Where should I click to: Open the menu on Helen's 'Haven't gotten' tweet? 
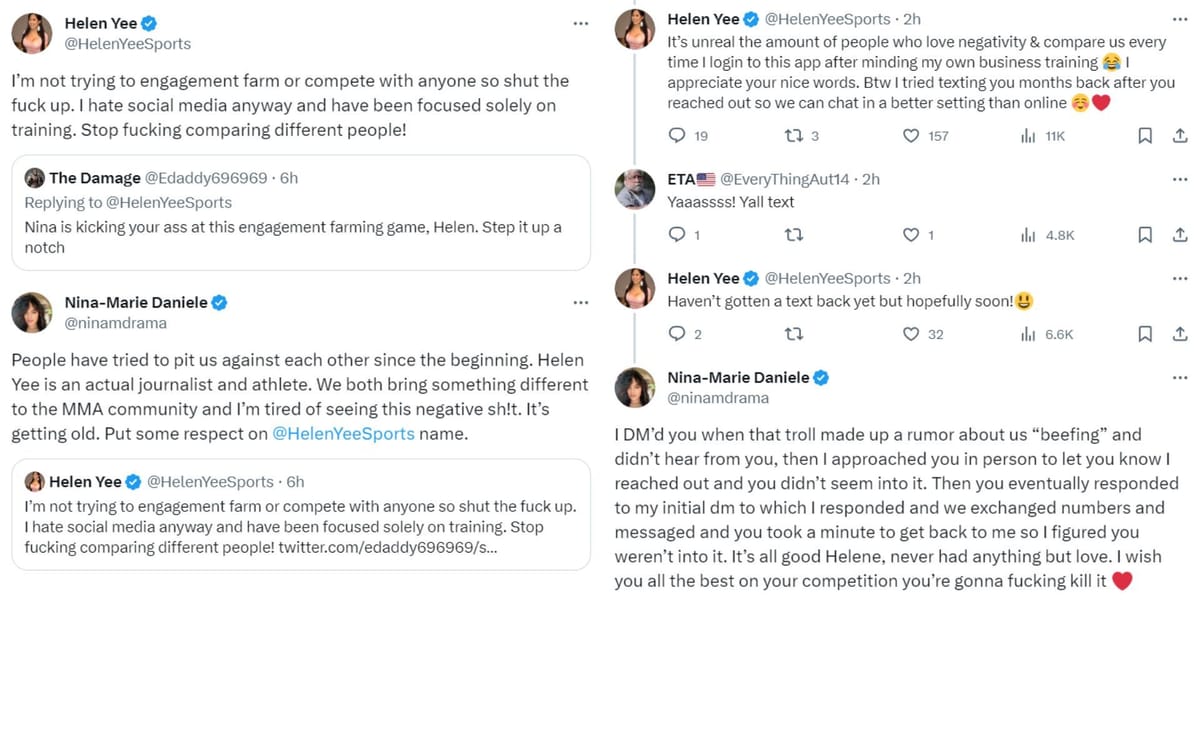tap(1180, 278)
